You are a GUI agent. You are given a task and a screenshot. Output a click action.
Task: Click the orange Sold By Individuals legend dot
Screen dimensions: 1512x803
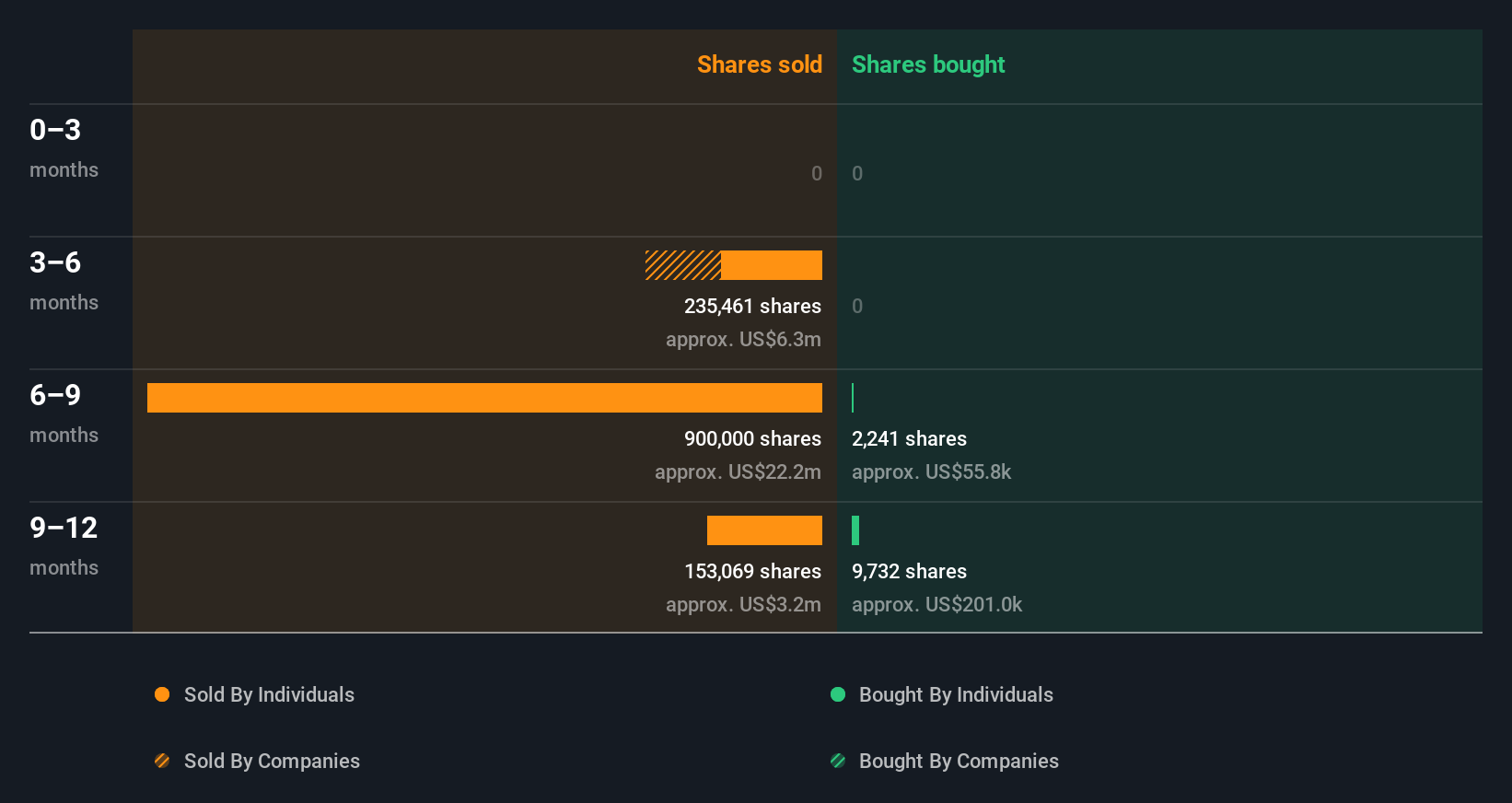point(162,694)
